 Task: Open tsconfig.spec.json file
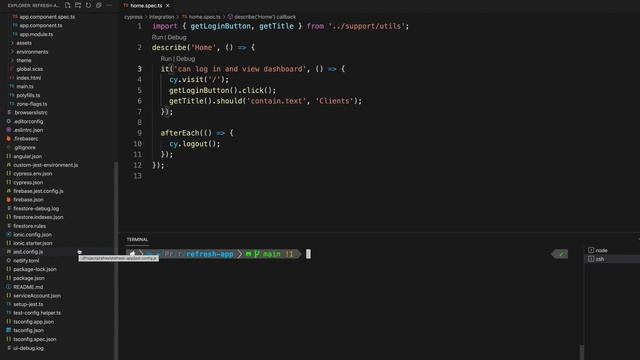35,339
